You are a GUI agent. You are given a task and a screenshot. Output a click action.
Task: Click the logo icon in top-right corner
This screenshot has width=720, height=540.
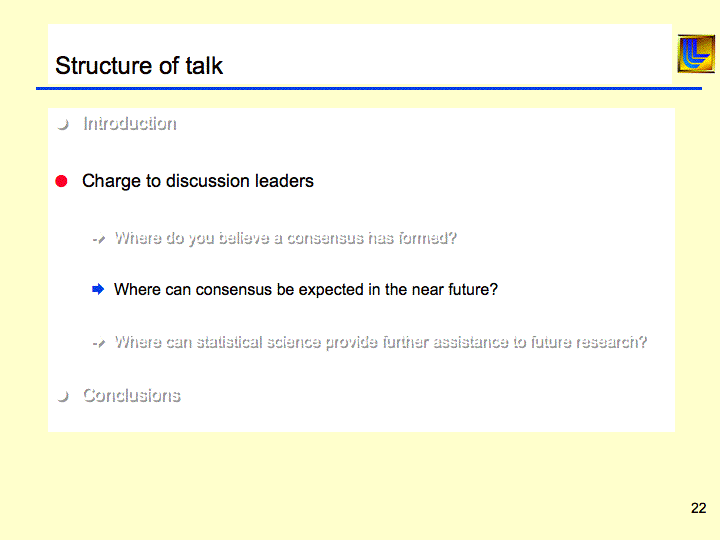click(x=695, y=54)
